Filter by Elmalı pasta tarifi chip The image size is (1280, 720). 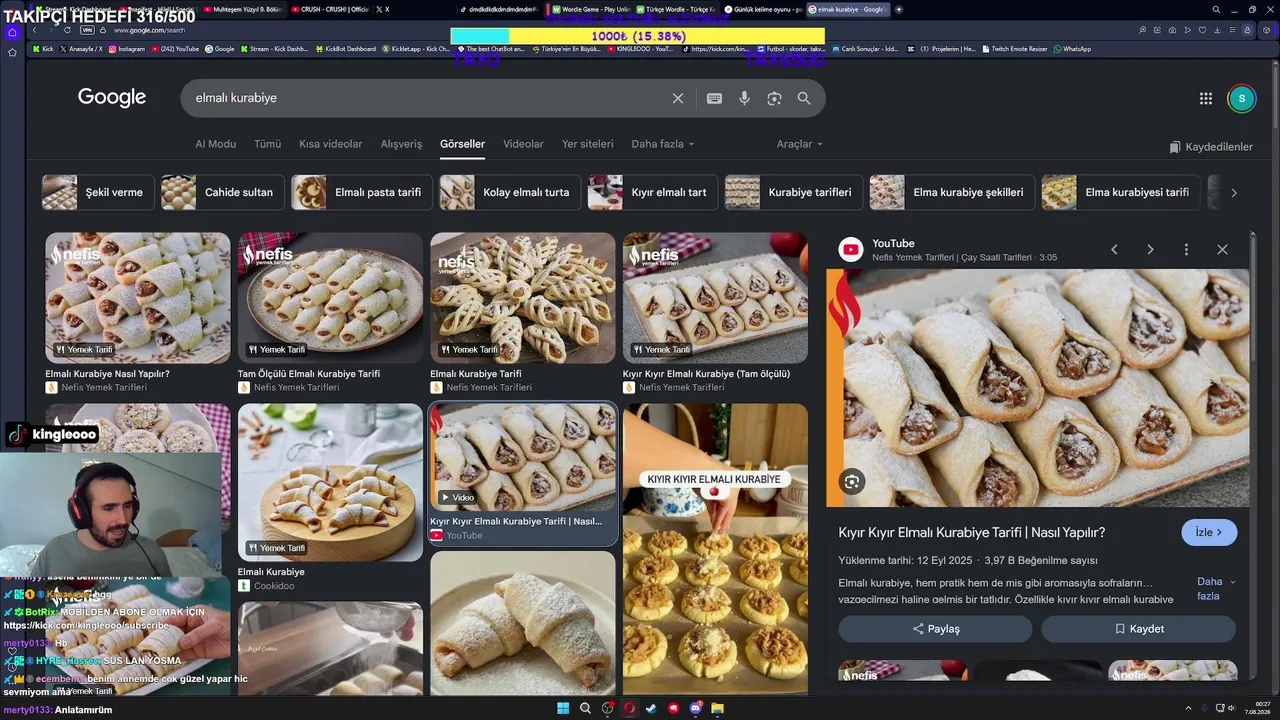pyautogui.click(x=362, y=192)
